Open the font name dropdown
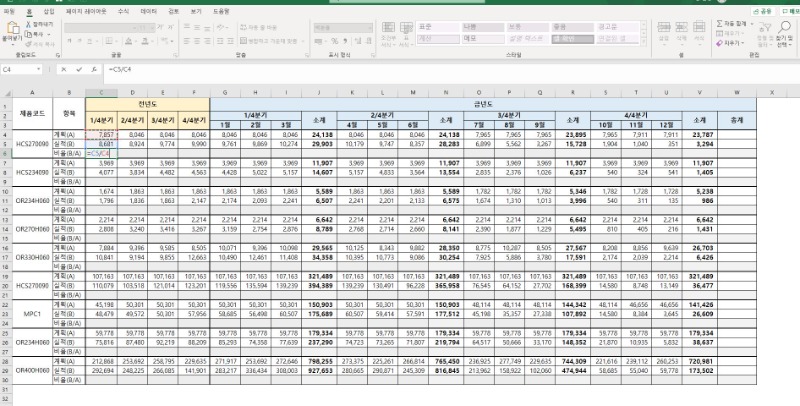 (135, 28)
